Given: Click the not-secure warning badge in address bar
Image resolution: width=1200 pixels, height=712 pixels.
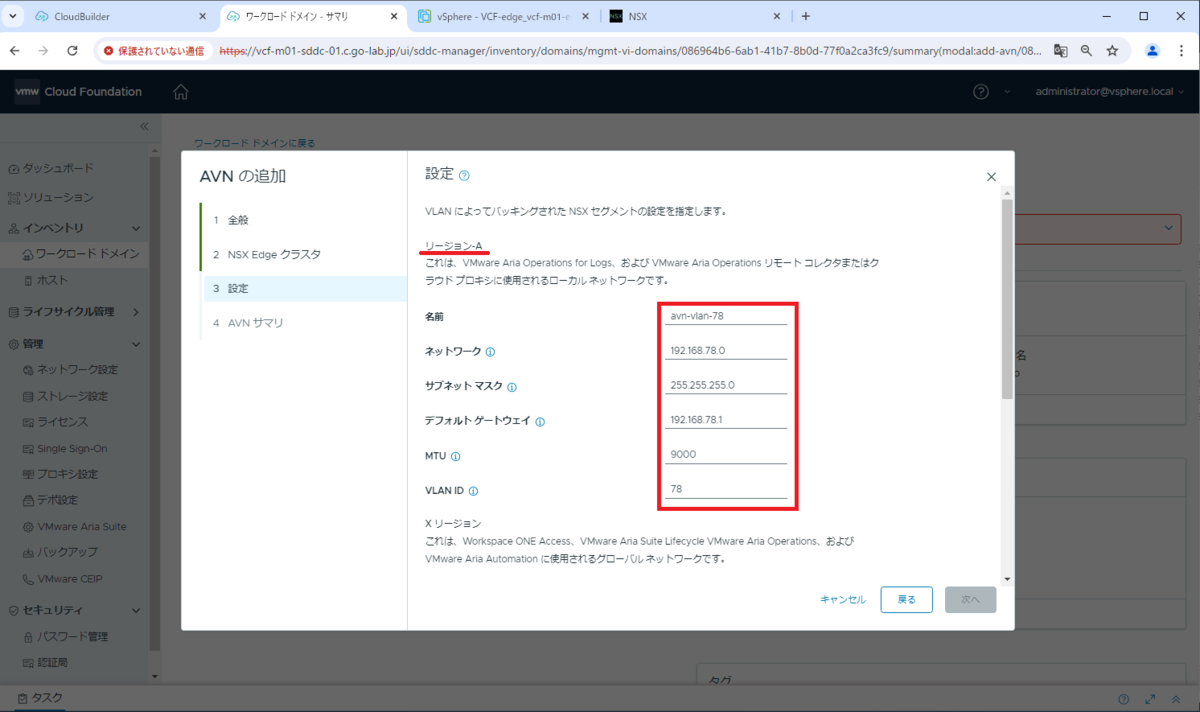Looking at the screenshot, I should [153, 50].
